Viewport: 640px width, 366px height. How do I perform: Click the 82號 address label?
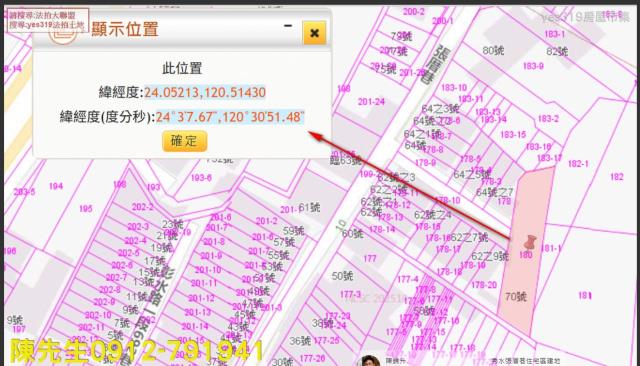tap(557, 51)
